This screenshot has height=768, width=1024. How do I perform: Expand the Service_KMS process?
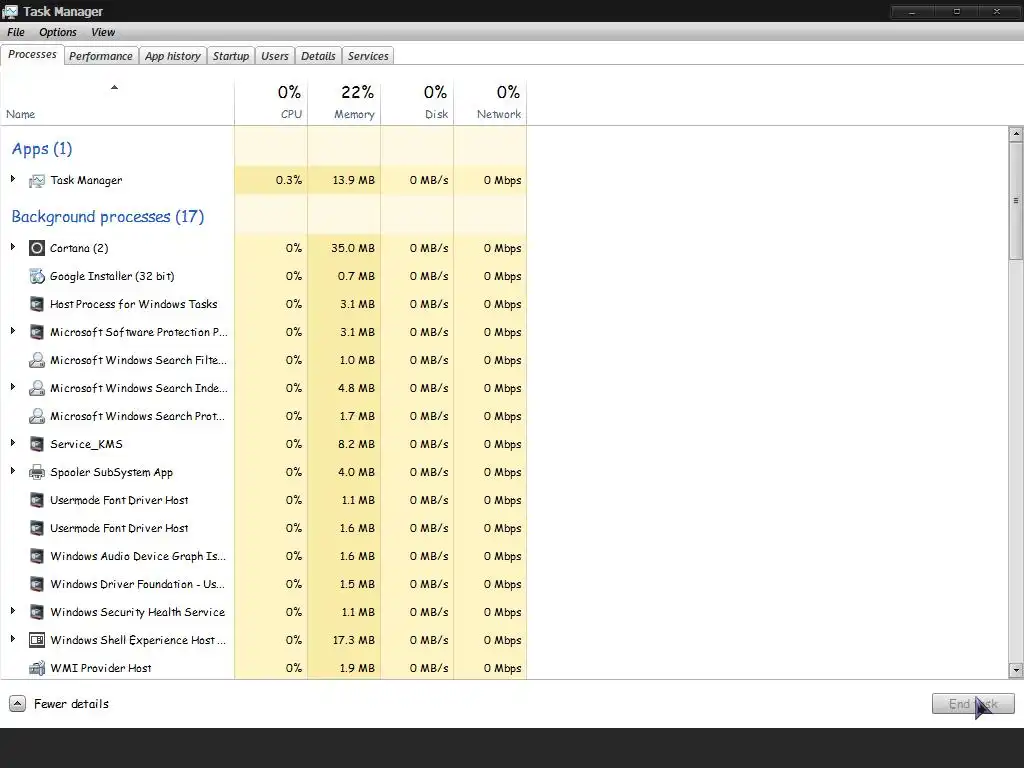12,442
